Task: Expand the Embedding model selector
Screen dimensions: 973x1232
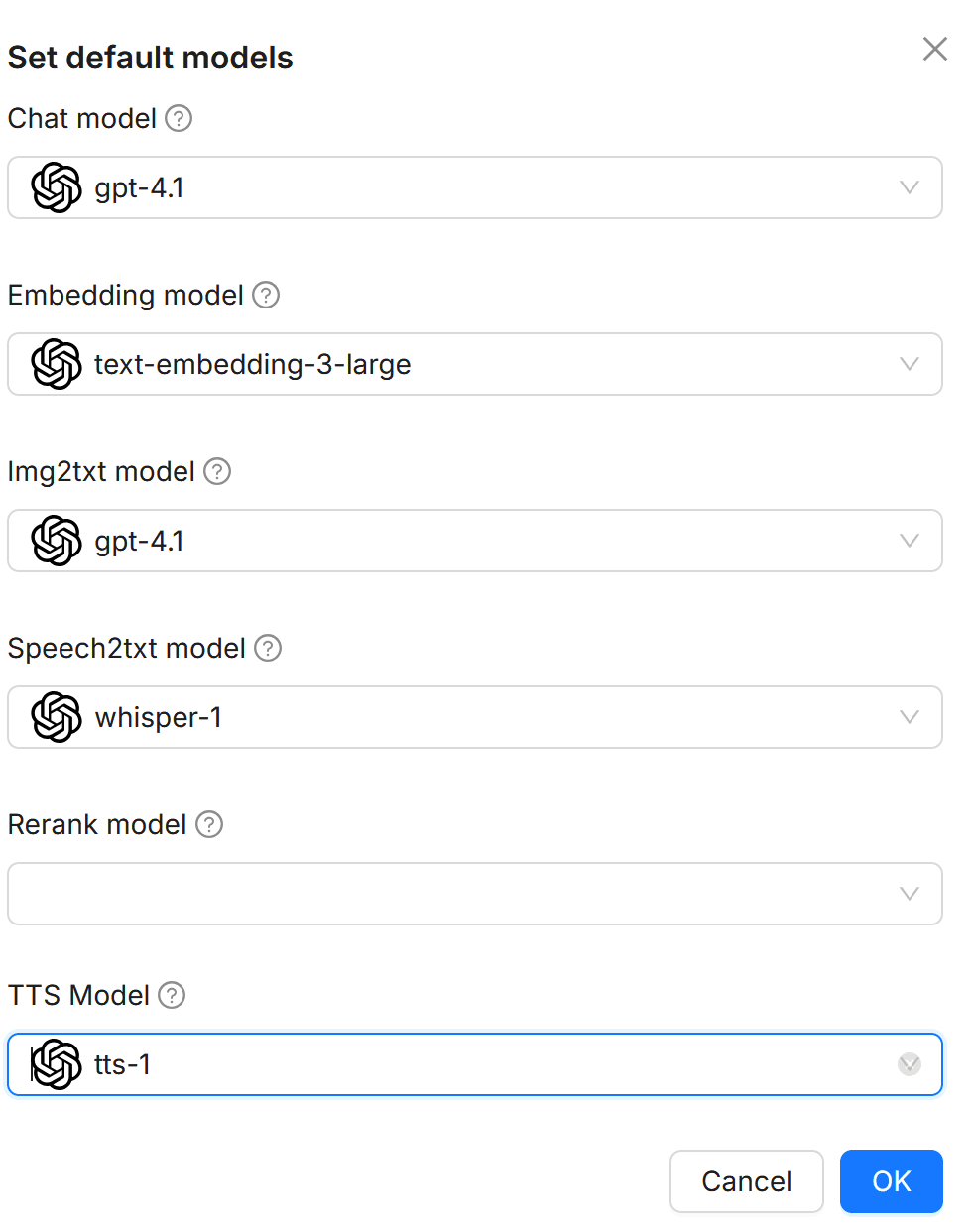Action: [910, 364]
